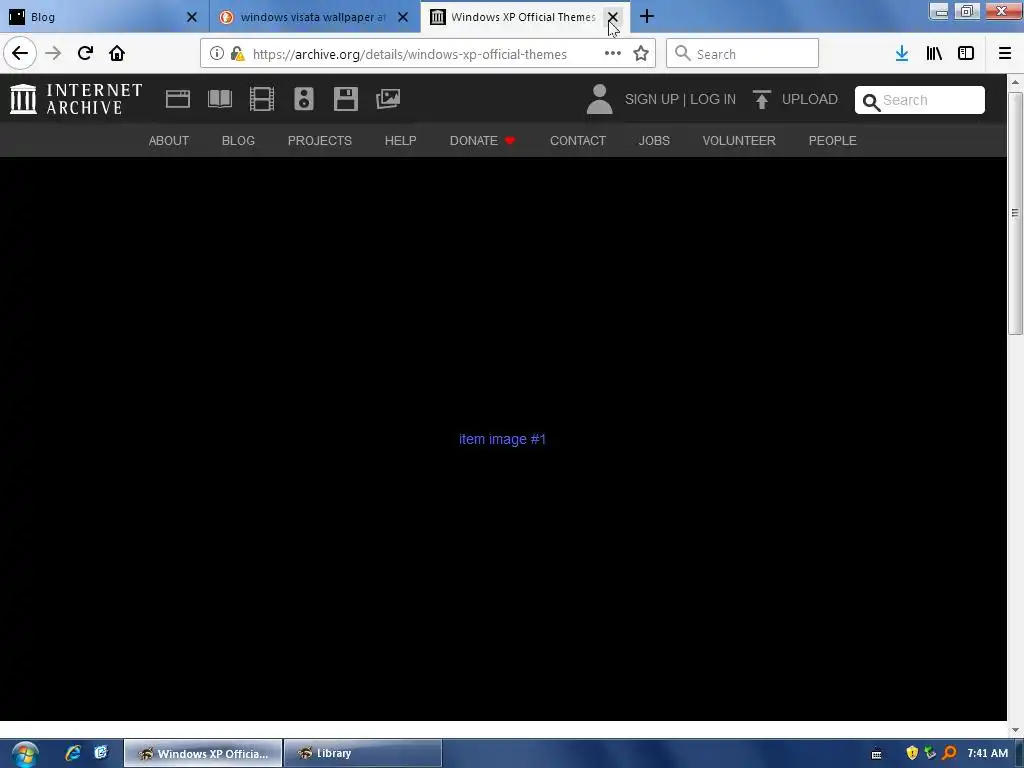Click the orange magnifier tray icon
1024x768 pixels.
coord(949,753)
